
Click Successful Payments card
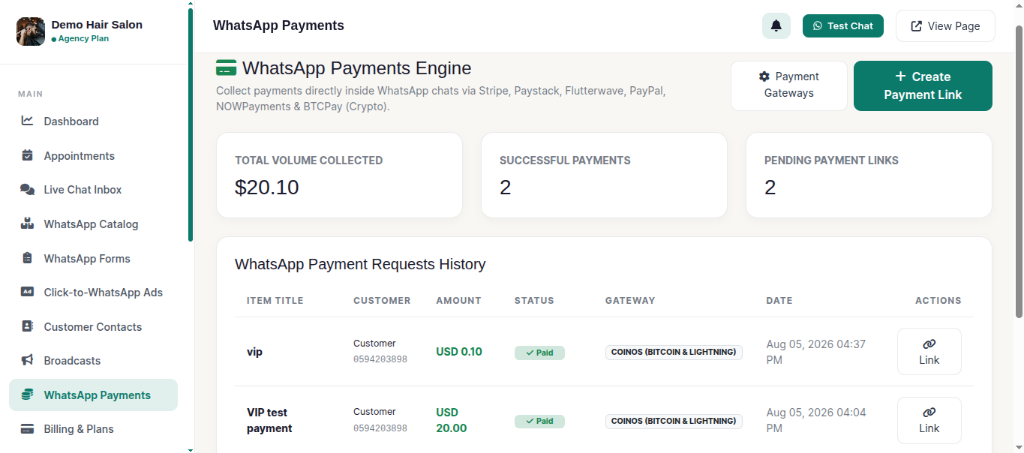coord(604,175)
